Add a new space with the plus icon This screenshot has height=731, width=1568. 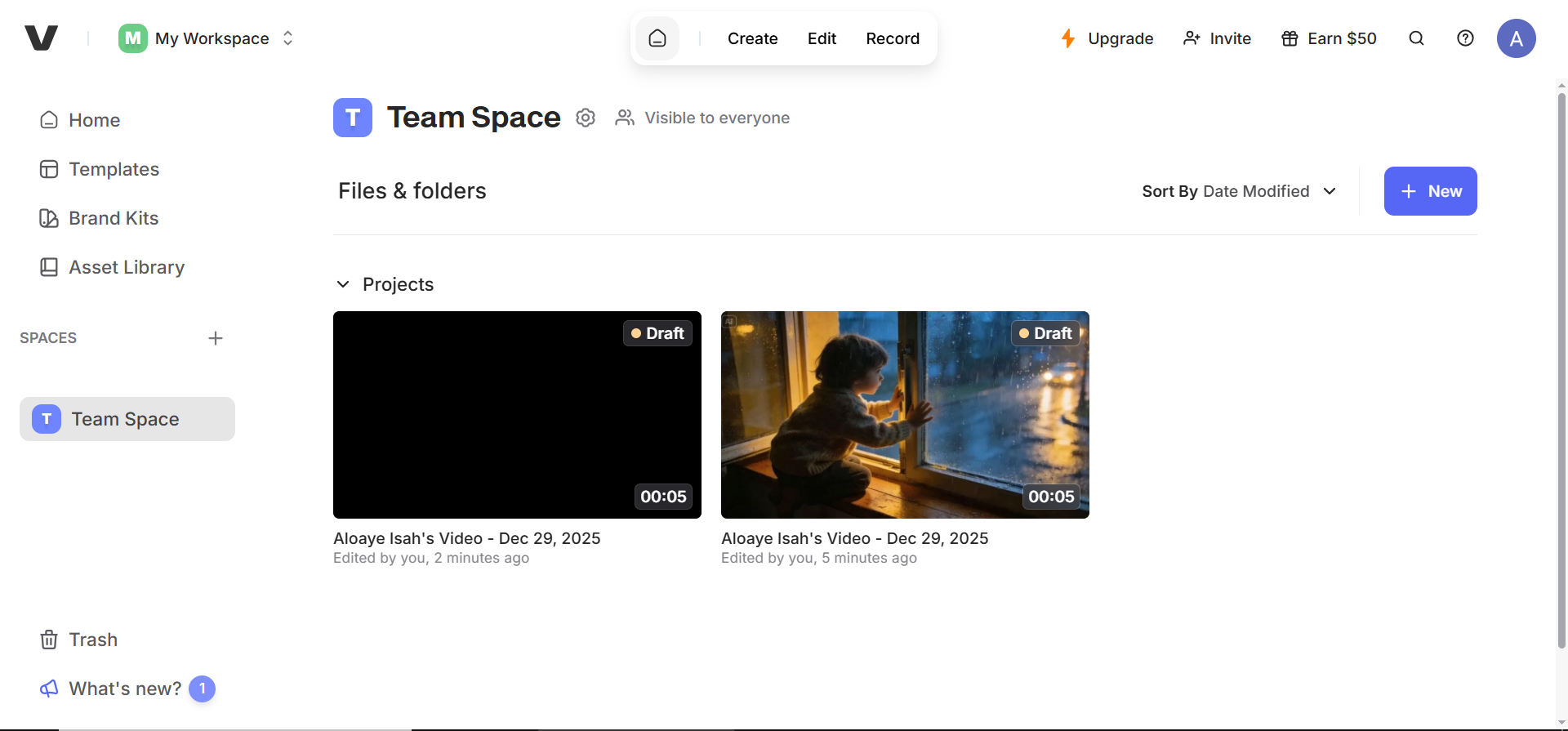tap(216, 338)
